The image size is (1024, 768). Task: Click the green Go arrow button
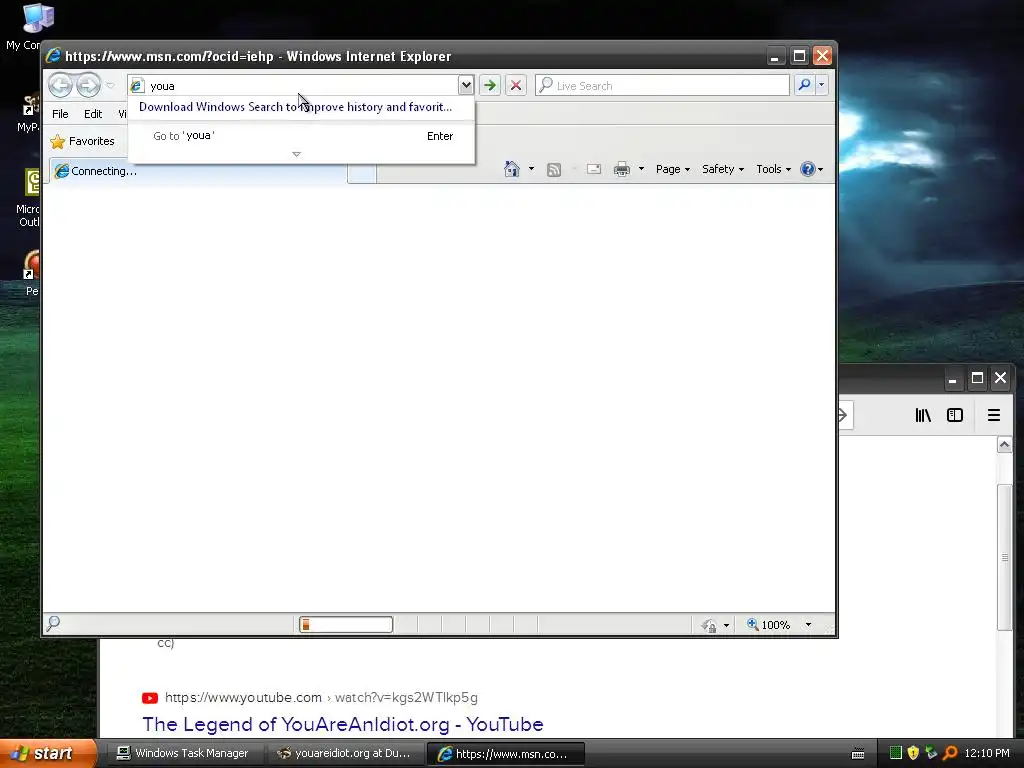click(490, 85)
